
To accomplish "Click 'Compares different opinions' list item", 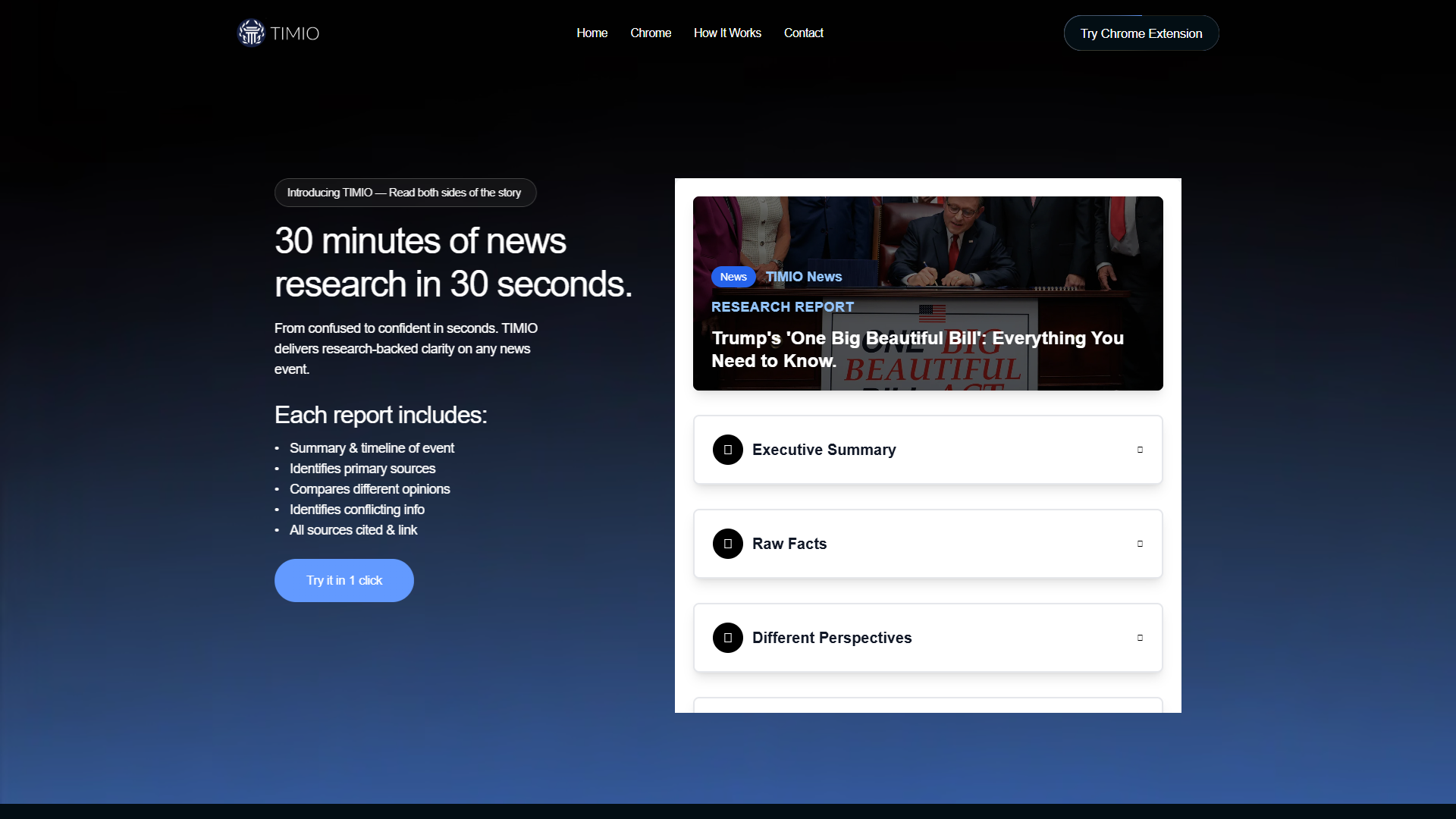I will click(x=370, y=489).
